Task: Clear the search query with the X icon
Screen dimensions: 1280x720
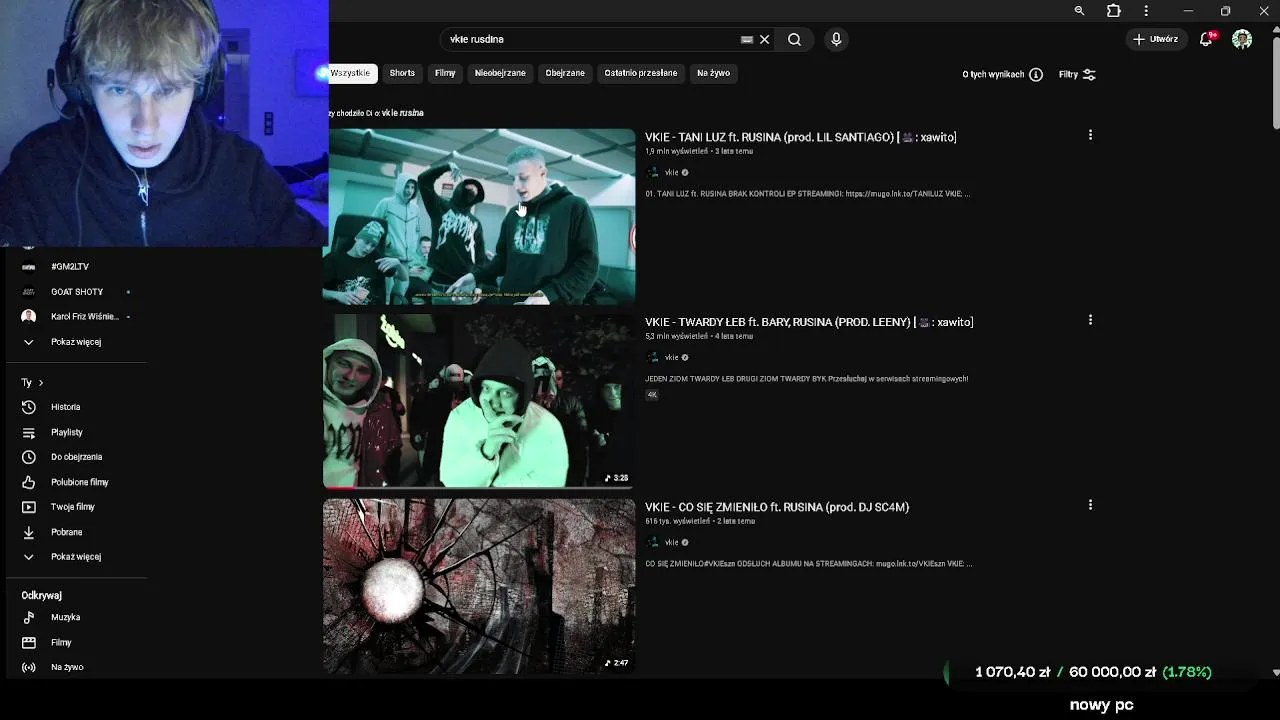Action: (x=764, y=39)
